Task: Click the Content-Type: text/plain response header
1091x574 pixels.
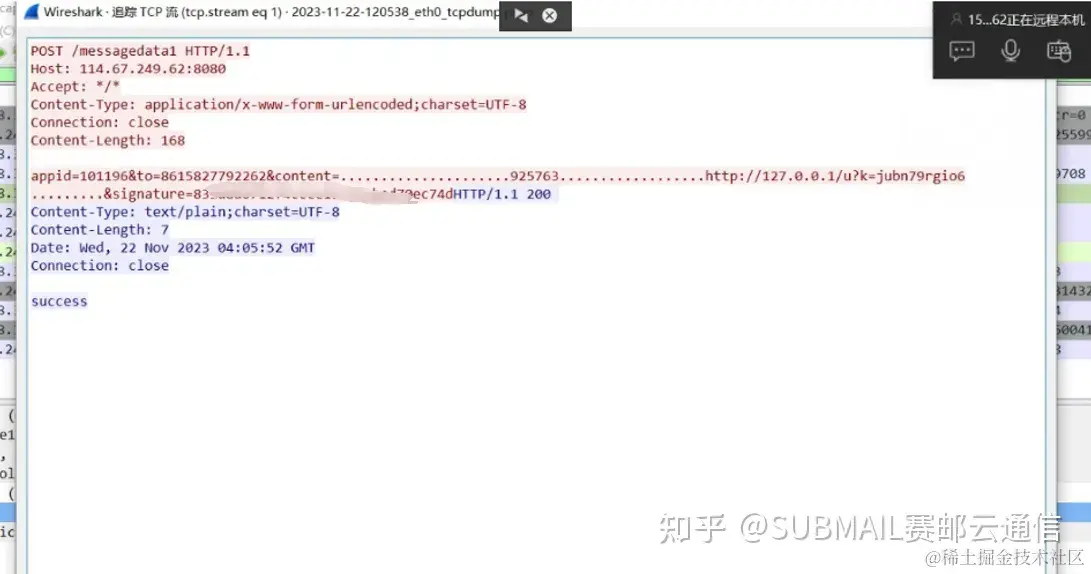Action: (x=185, y=212)
